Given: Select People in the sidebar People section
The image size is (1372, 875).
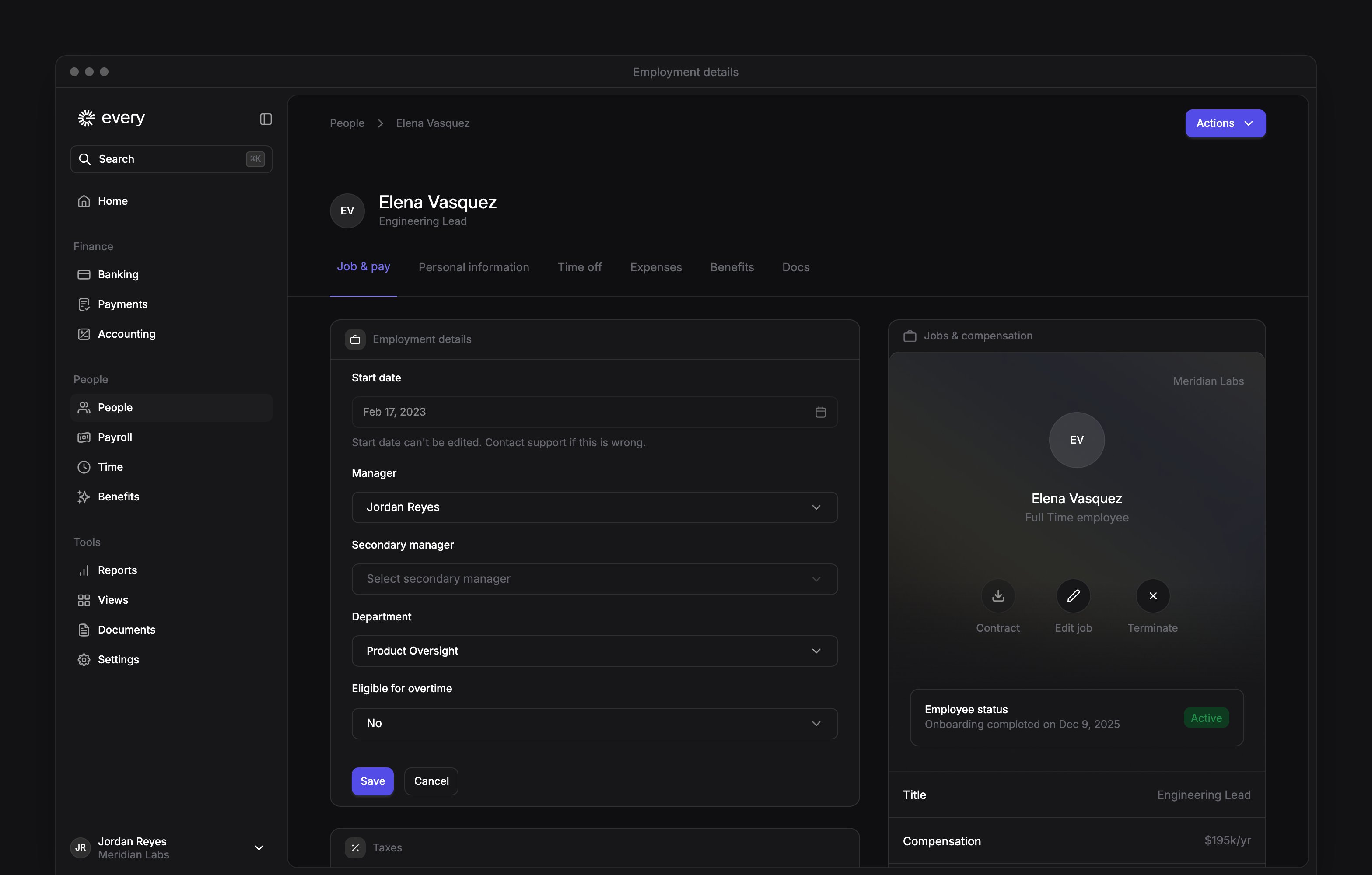Looking at the screenshot, I should point(171,407).
